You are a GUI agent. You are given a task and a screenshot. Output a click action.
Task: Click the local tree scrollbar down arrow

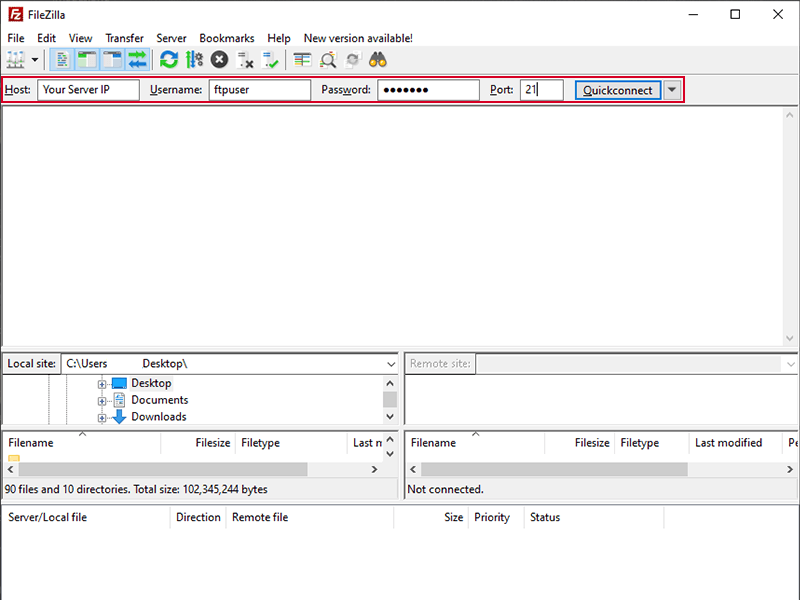pos(390,416)
